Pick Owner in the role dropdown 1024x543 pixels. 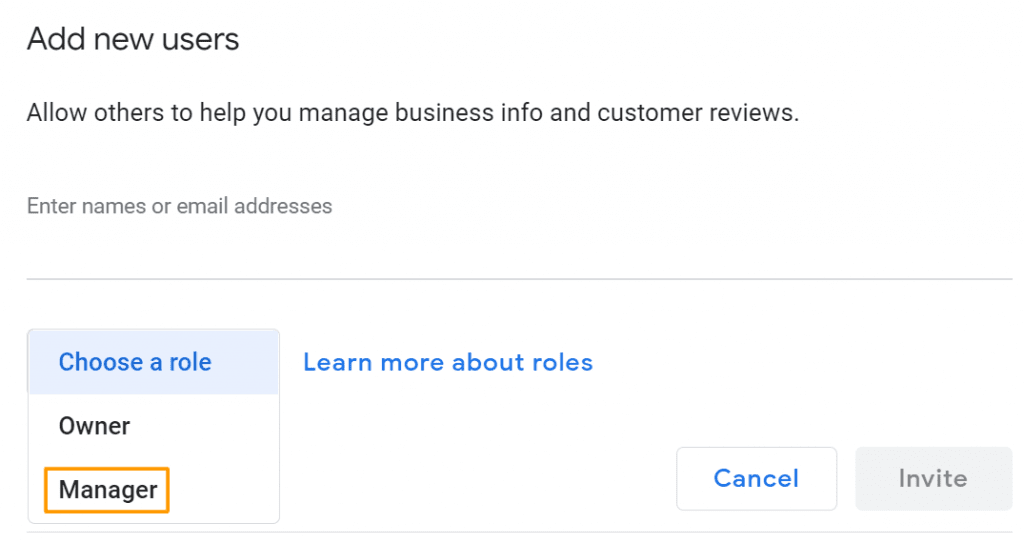point(95,426)
